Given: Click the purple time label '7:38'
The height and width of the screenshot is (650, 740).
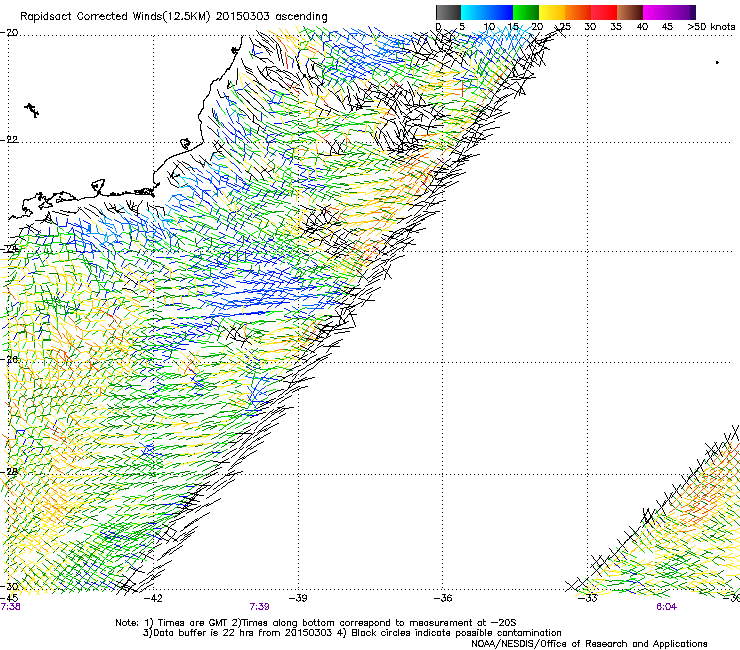Looking at the screenshot, I should pyautogui.click(x=11, y=607).
